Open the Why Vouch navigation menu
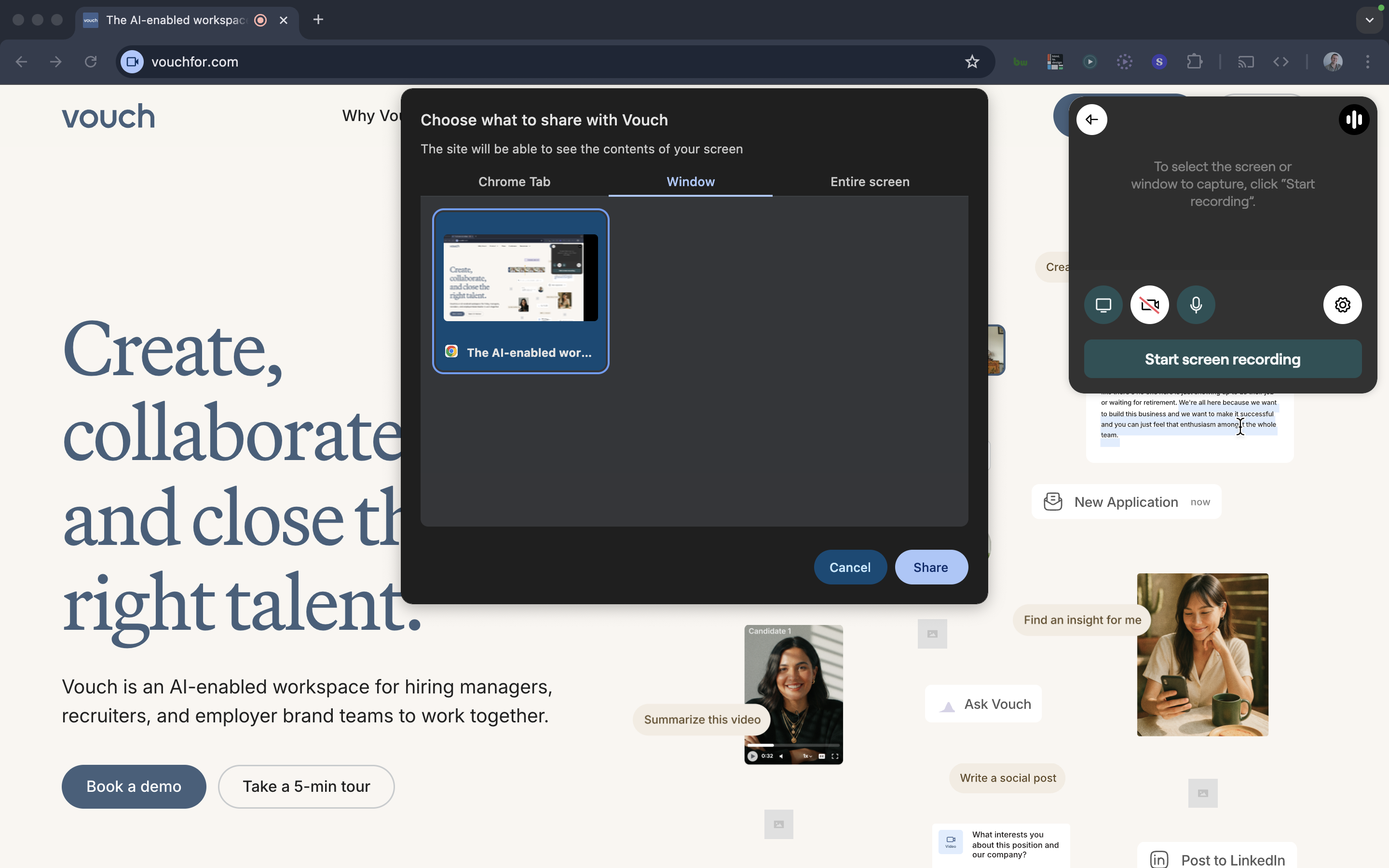The width and height of the screenshot is (1389, 868). coord(371,116)
